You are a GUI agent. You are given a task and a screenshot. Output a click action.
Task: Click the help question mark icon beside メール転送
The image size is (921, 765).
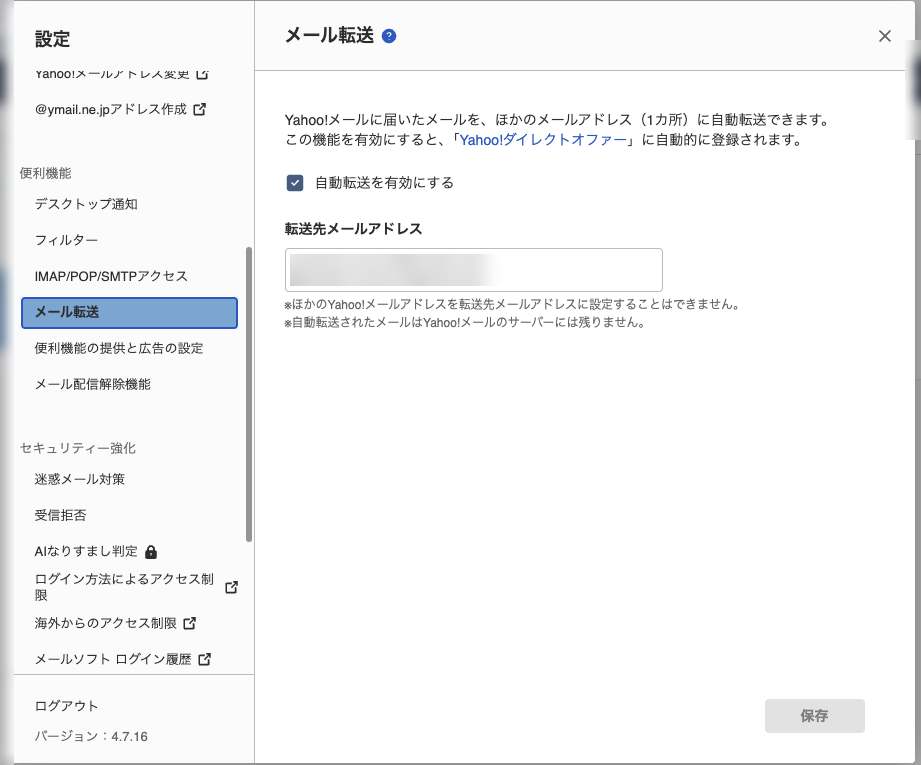[389, 36]
